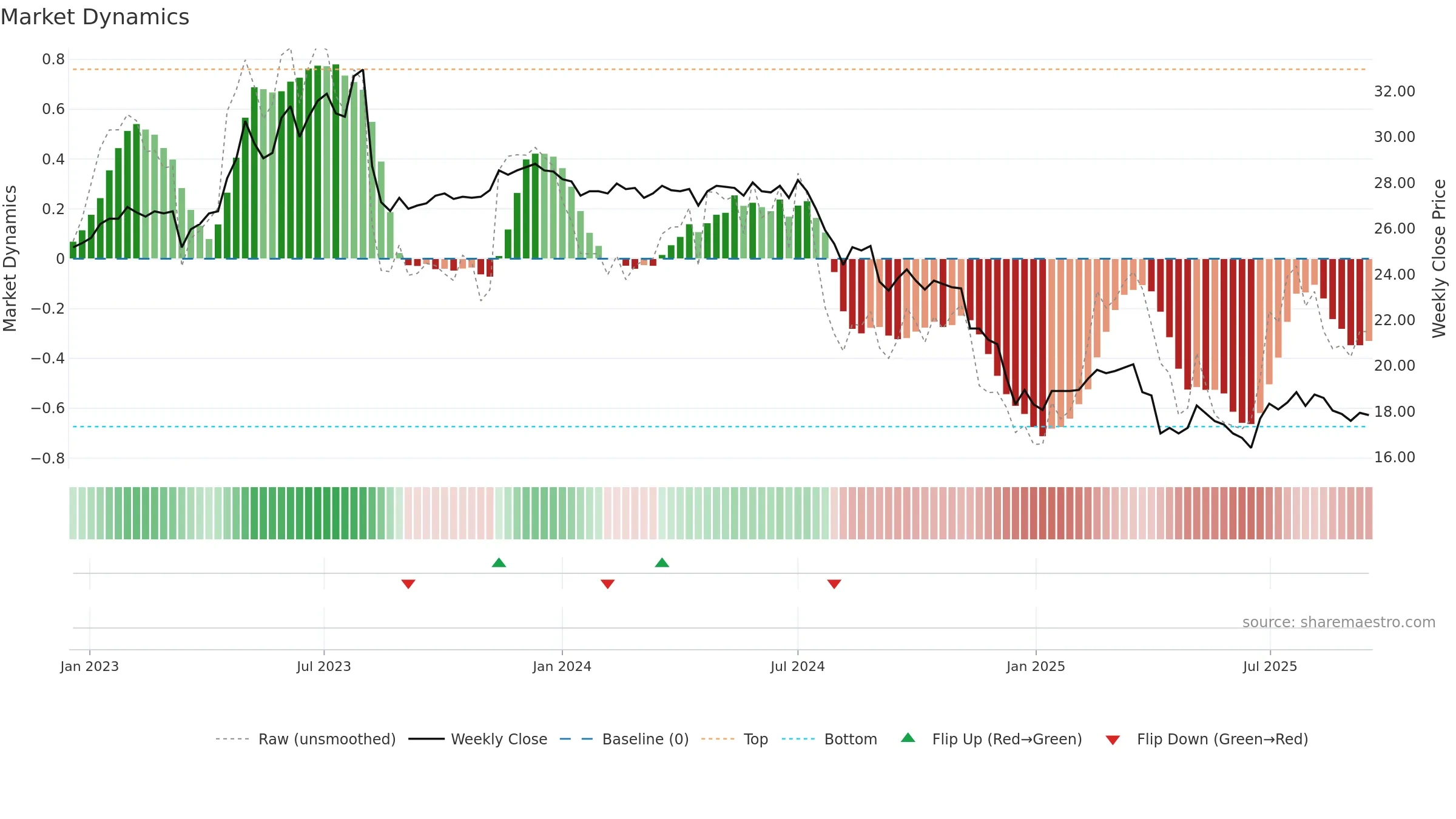This screenshot has height=819, width=1456.
Task: Click the Jul 2024 axis label
Action: pyautogui.click(x=798, y=666)
